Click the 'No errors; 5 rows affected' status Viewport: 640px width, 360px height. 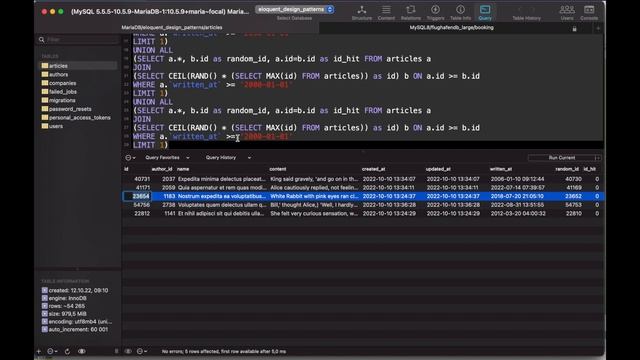[x=224, y=351]
